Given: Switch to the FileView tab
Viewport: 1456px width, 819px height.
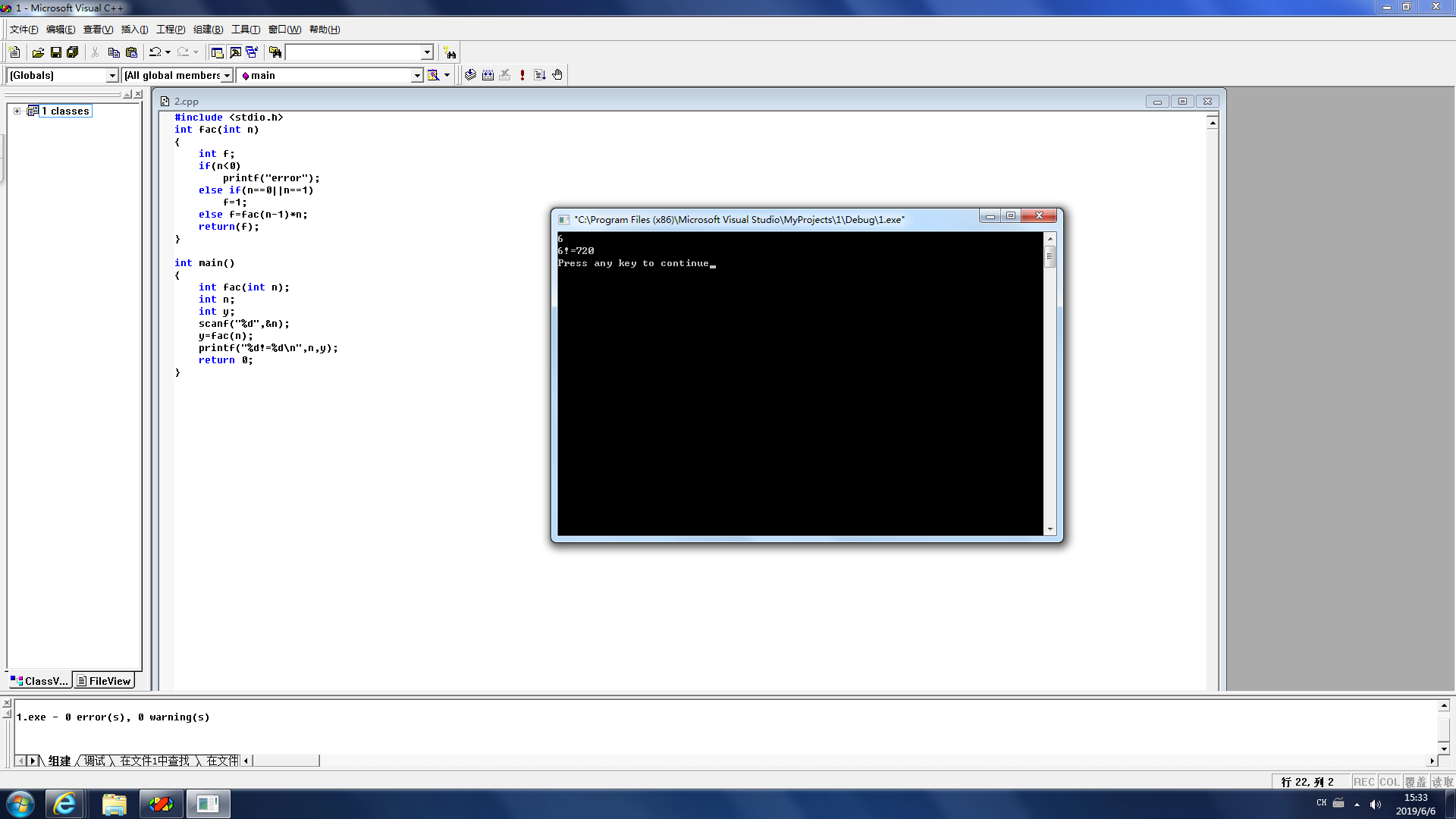Looking at the screenshot, I should pos(104,681).
